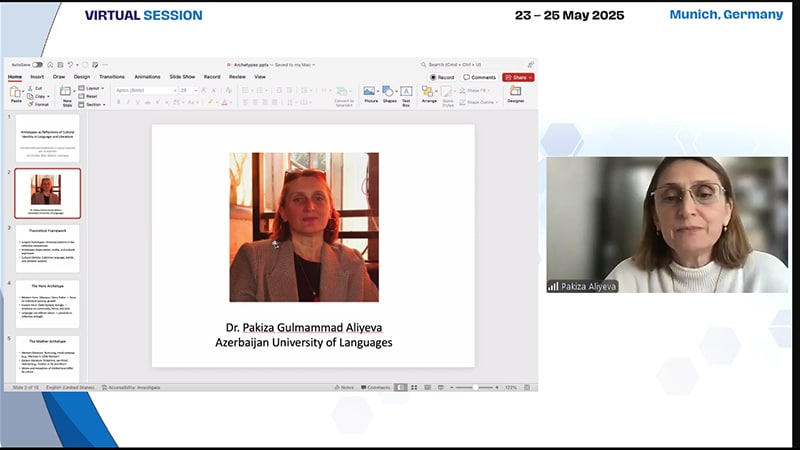Switch to the Transitions ribbon tab
The image size is (800, 450).
click(112, 76)
